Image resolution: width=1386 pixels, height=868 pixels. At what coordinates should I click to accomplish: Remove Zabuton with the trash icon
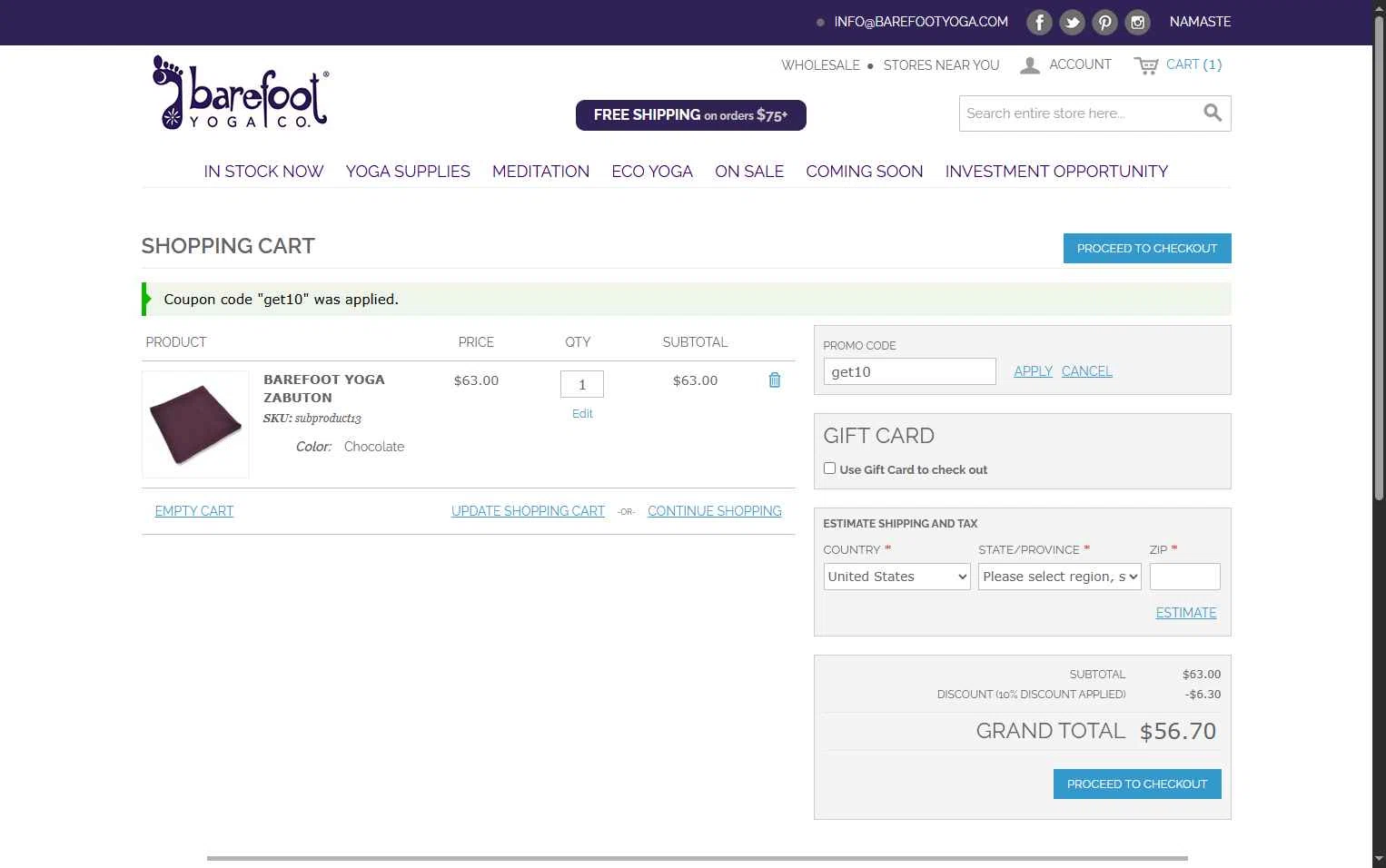coord(775,380)
